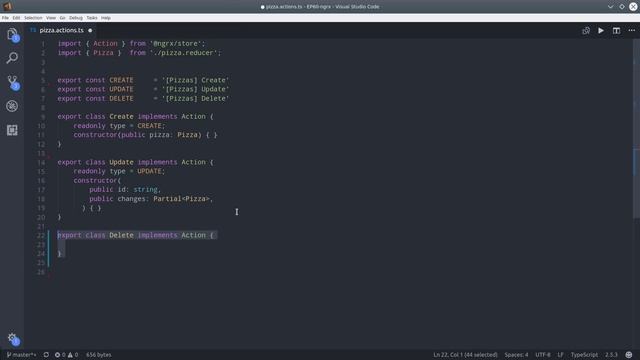Click the '@ngrx/store' import string
640x360 pixels.
pyautogui.click(x=176, y=44)
